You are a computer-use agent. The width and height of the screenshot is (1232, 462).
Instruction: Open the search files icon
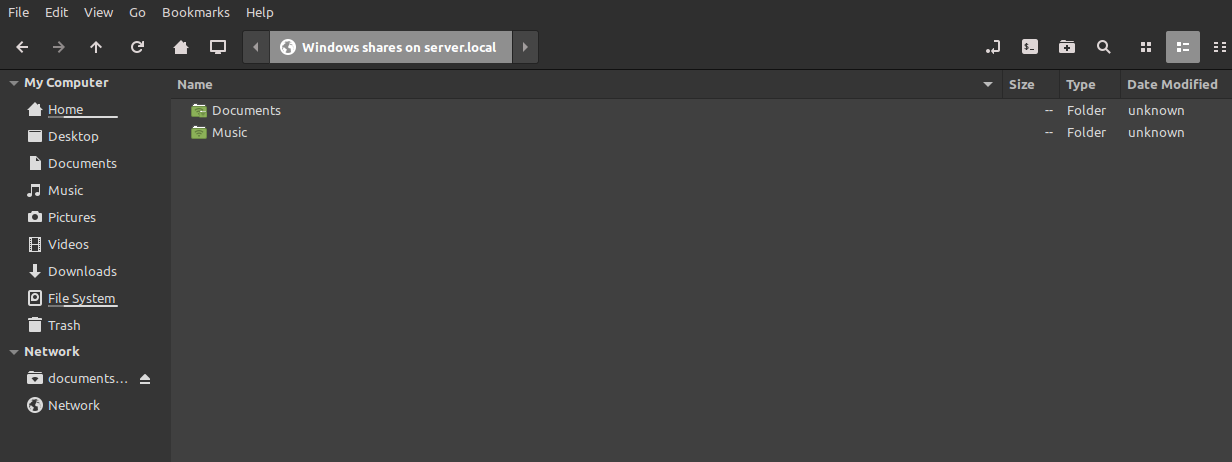pos(1103,47)
